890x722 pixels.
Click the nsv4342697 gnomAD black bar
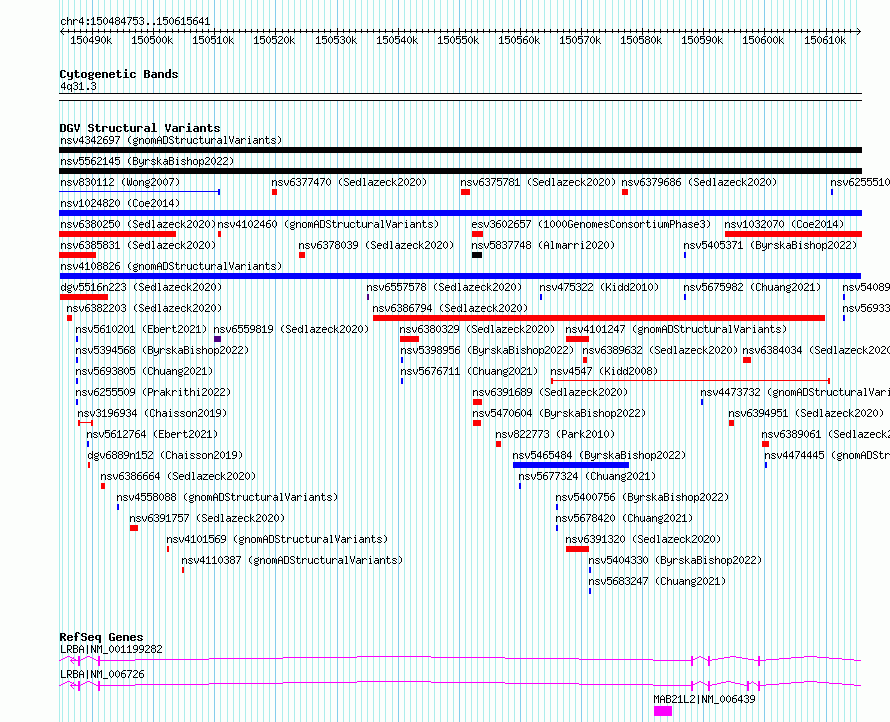pyautogui.click(x=460, y=150)
